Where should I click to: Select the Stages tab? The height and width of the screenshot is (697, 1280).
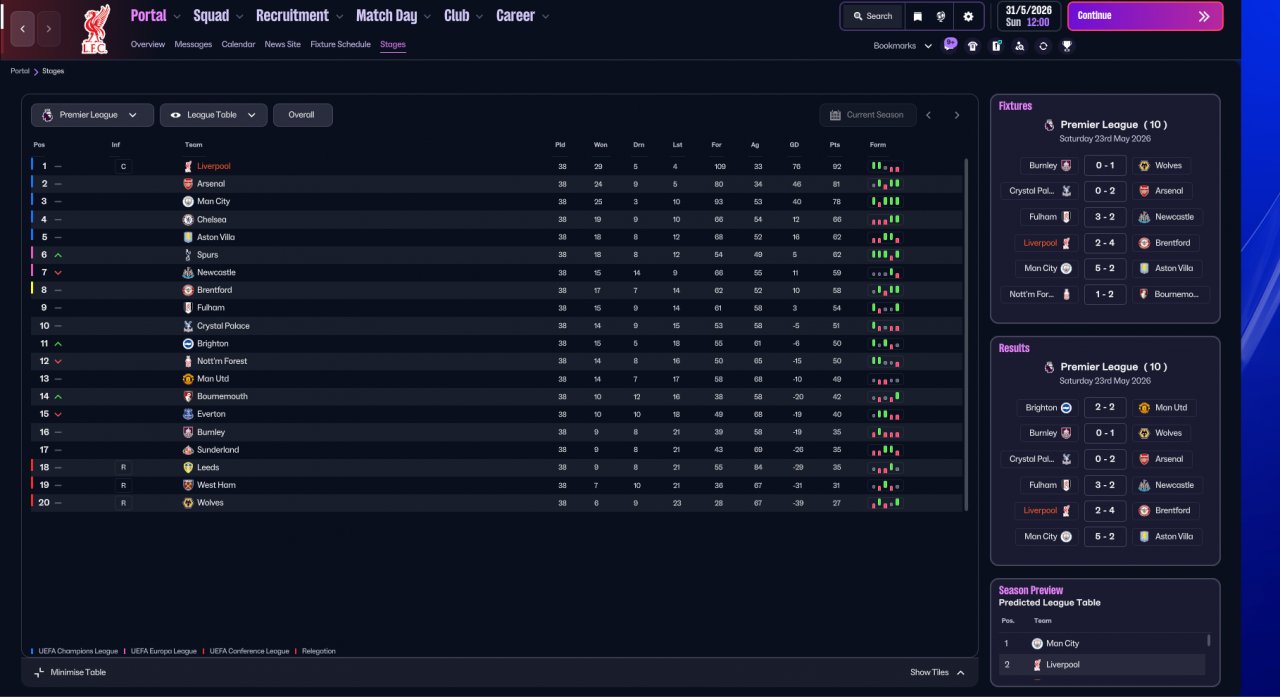pos(393,45)
